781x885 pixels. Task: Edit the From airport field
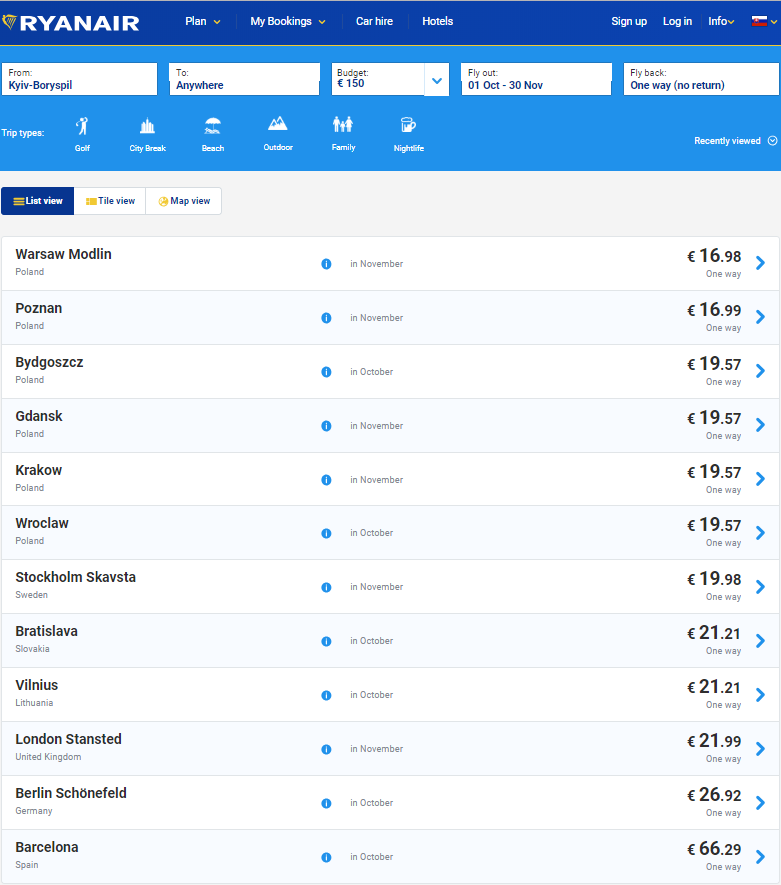pyautogui.click(x=79, y=79)
